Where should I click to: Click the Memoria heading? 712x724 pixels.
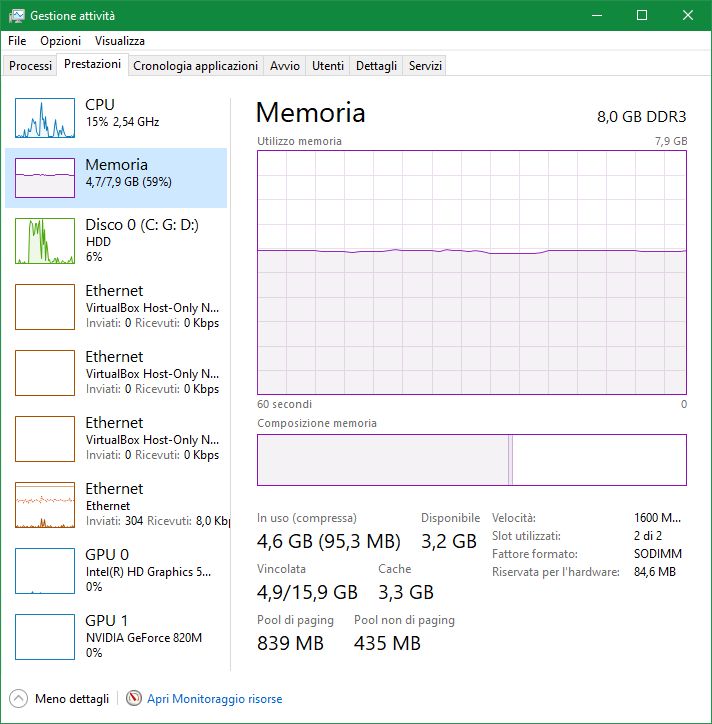tap(311, 113)
